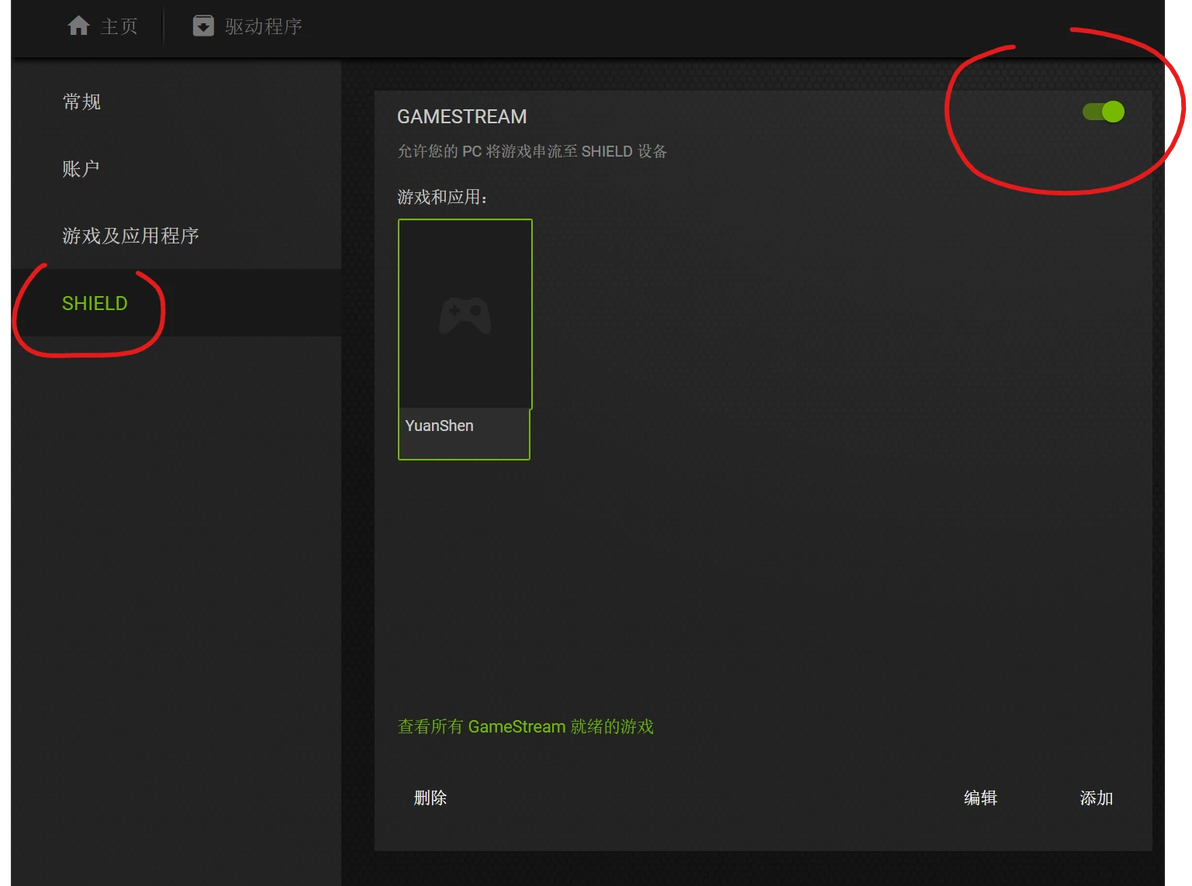Click the 游戏和应用: label
This screenshot has width=1192, height=886.
point(442,198)
